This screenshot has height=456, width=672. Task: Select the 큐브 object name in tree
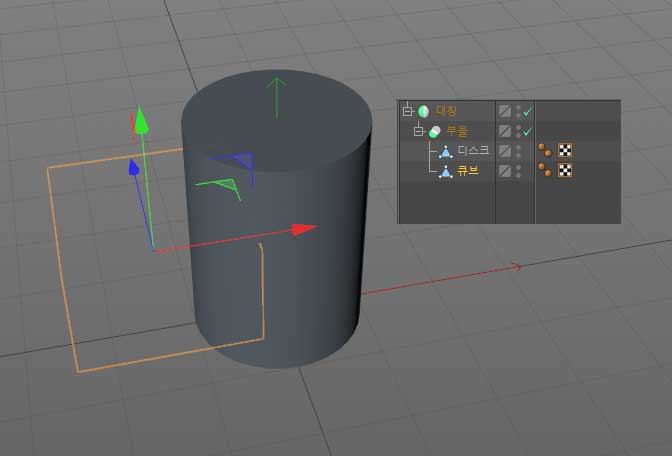(468, 171)
